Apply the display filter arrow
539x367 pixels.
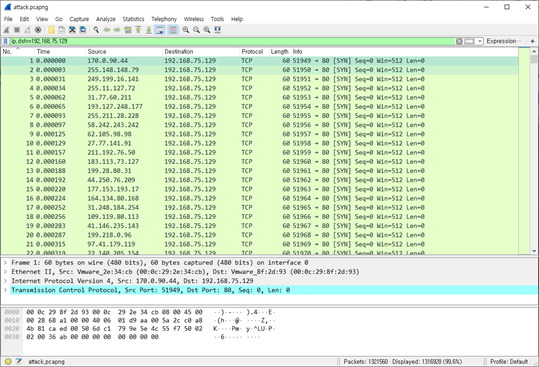coord(469,41)
